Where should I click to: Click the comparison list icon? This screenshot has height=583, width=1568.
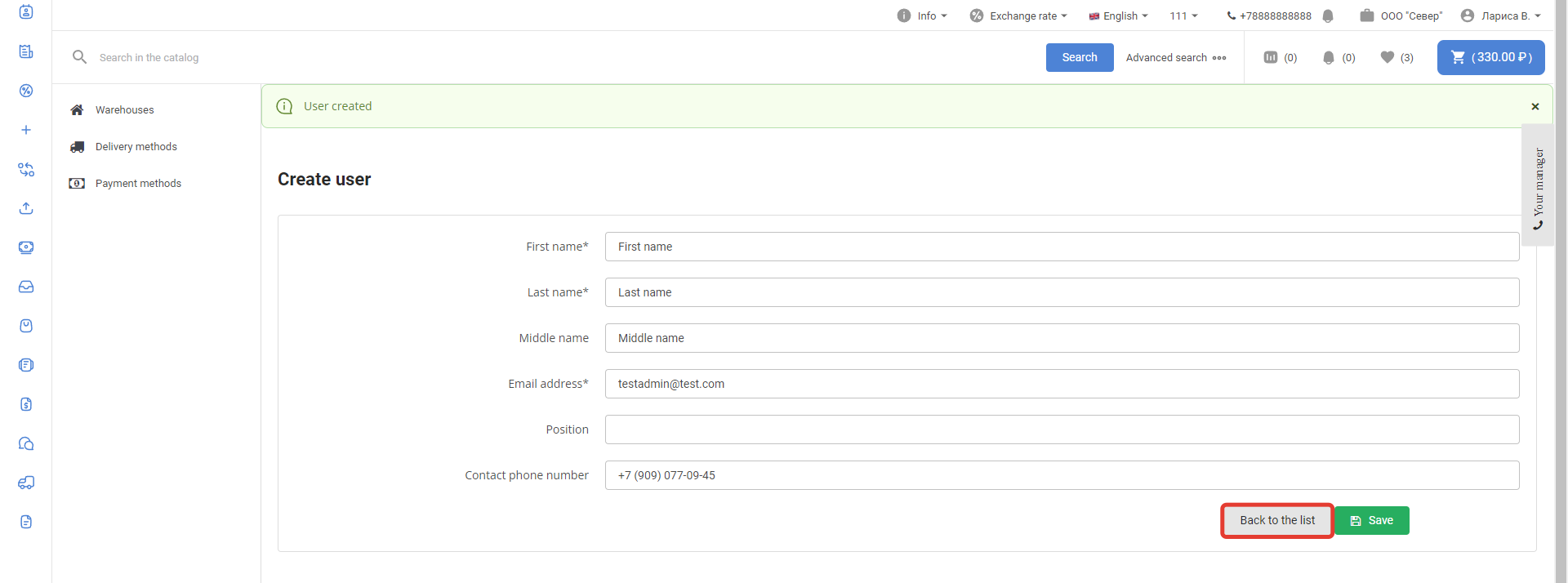click(x=1271, y=57)
